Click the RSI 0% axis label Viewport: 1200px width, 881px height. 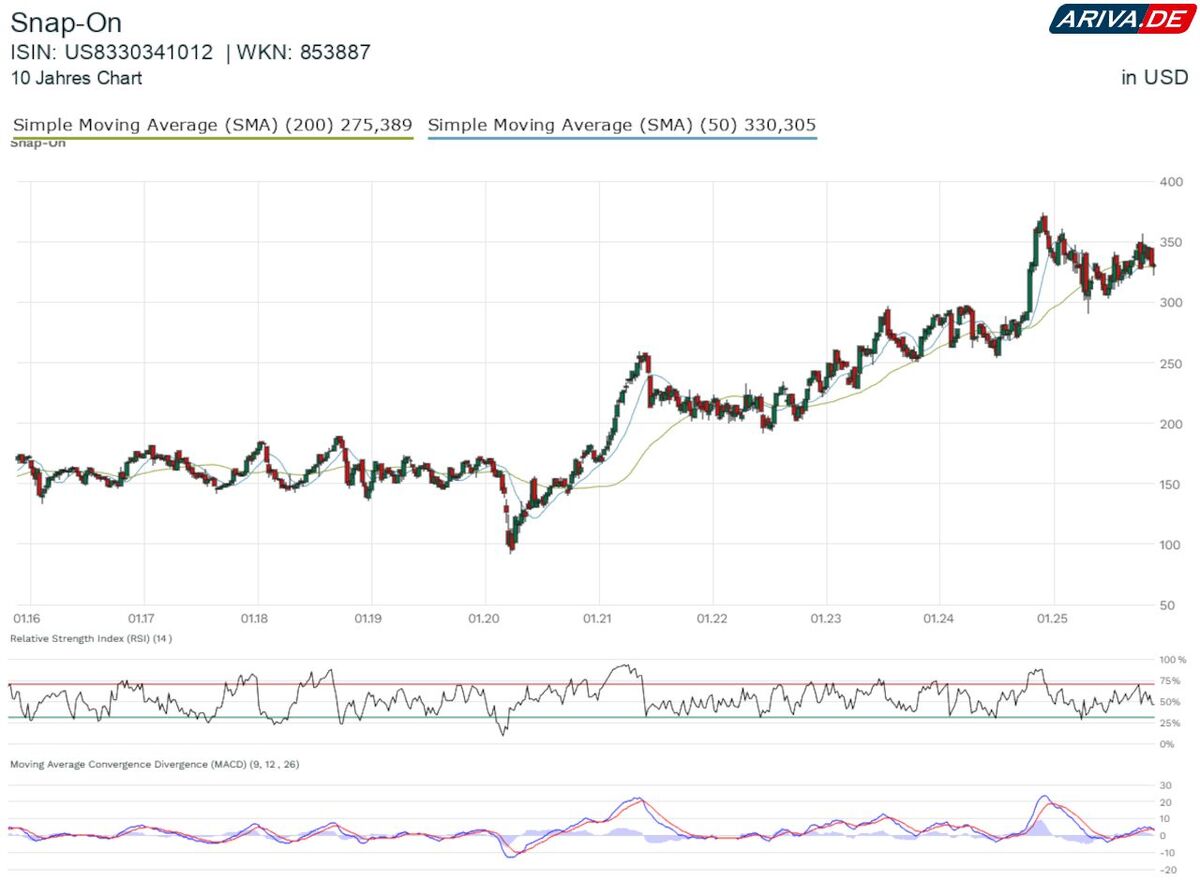pyautogui.click(x=1169, y=744)
